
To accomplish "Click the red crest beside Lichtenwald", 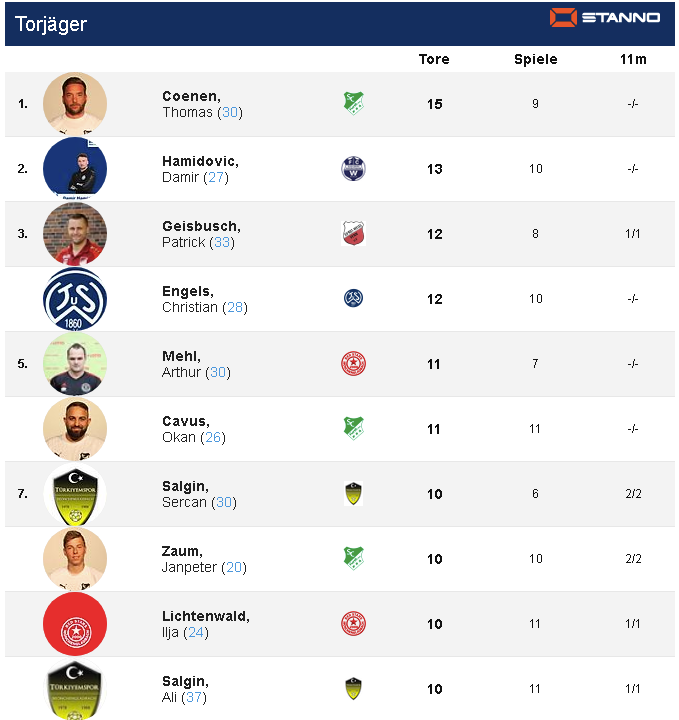I will pos(354,623).
